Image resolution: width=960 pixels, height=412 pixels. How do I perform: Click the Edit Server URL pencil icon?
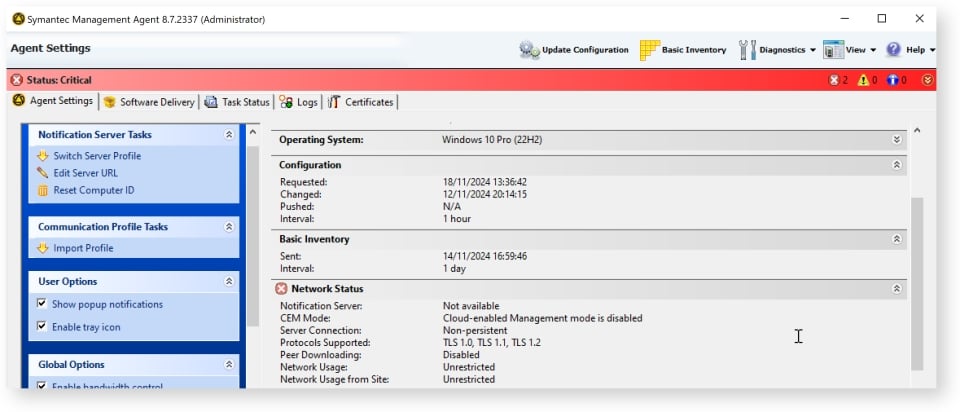click(42, 173)
